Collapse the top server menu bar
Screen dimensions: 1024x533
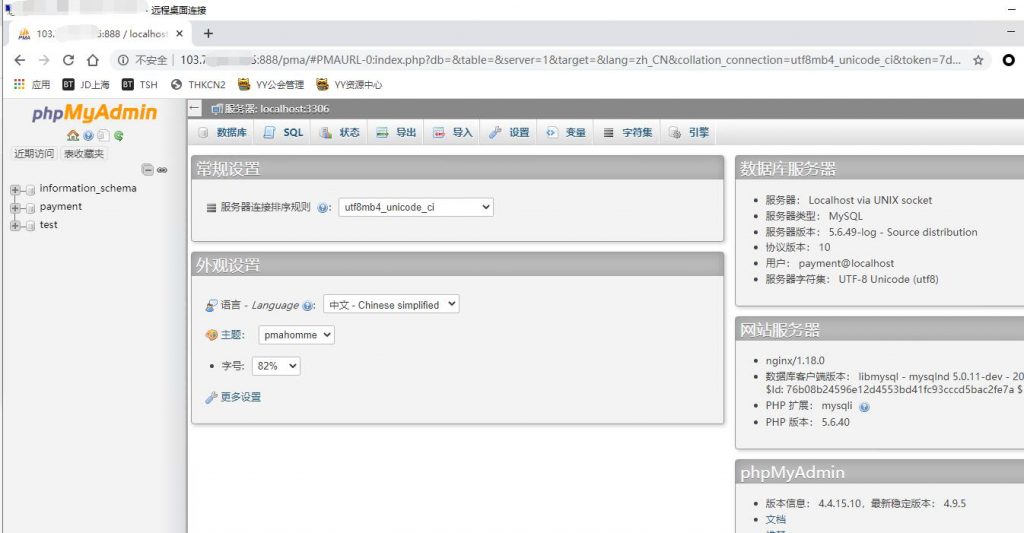[195, 108]
